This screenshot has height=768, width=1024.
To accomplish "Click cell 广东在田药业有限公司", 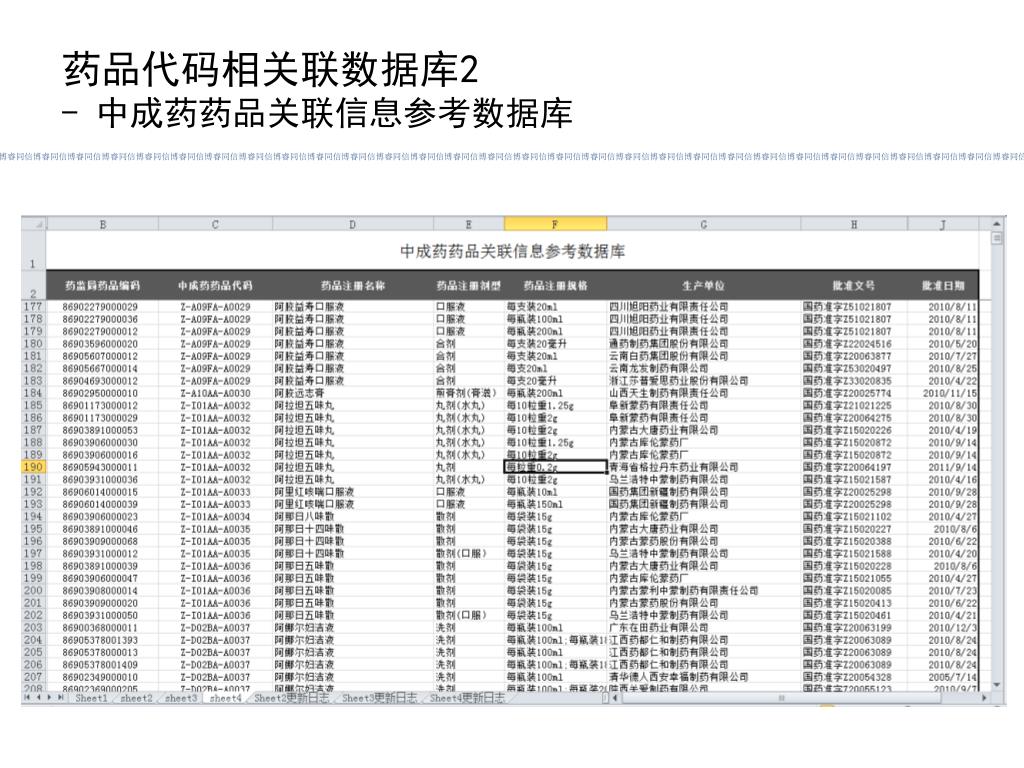I will [703, 628].
